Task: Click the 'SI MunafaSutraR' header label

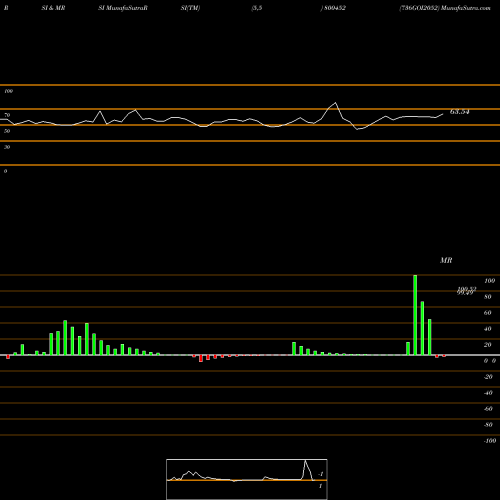Action: click(x=123, y=8)
